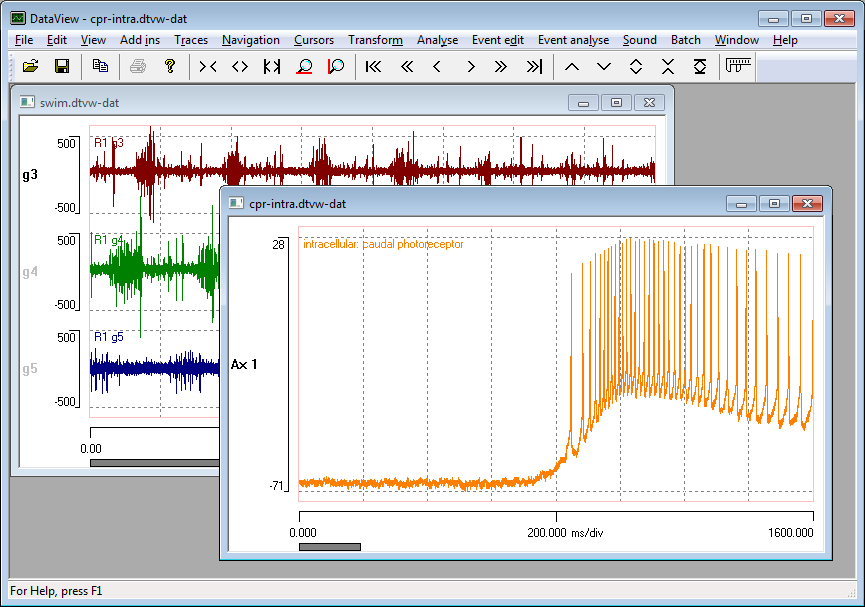Click the horizontal expand timebase icon
Viewport: 865px width, 607px height.
[239, 66]
